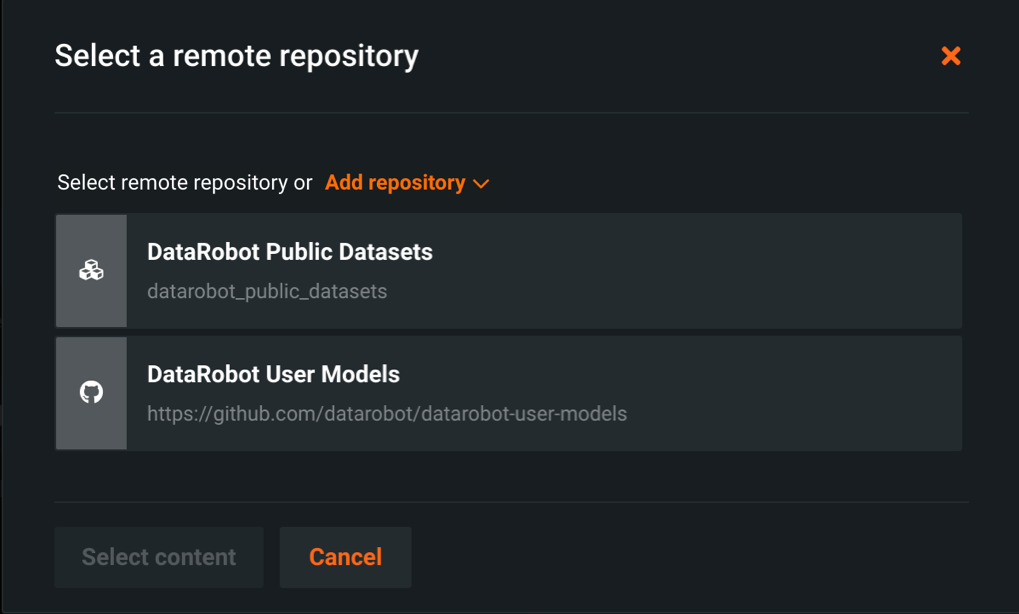Click the word 'Datasets' in first repository title
1019x614 pixels.
(x=388, y=252)
